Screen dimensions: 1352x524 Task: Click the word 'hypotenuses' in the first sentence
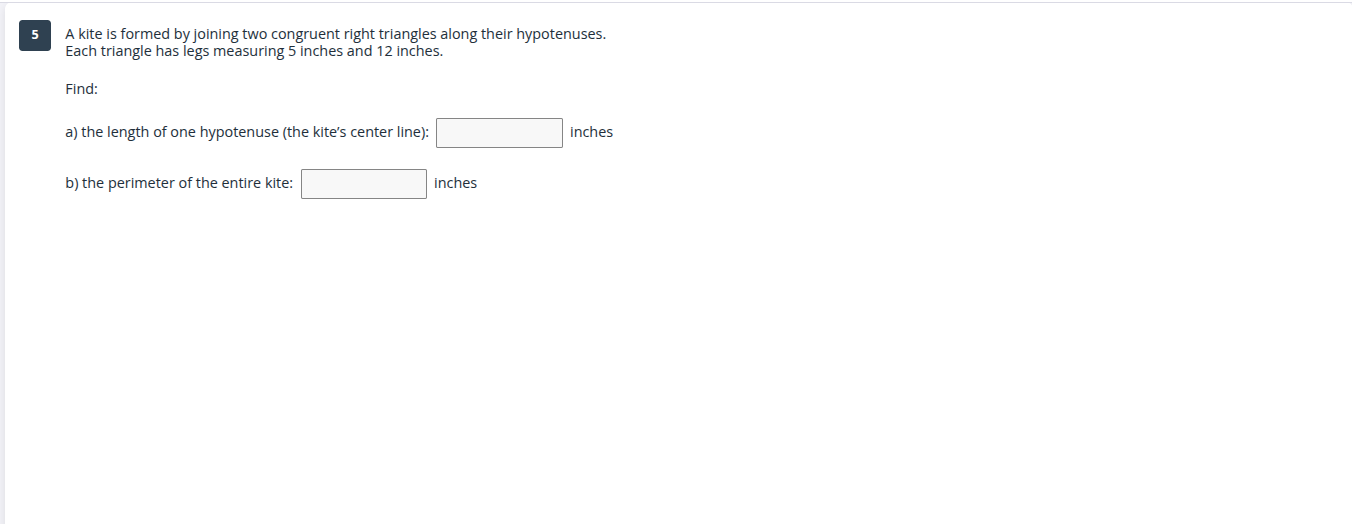coord(560,34)
